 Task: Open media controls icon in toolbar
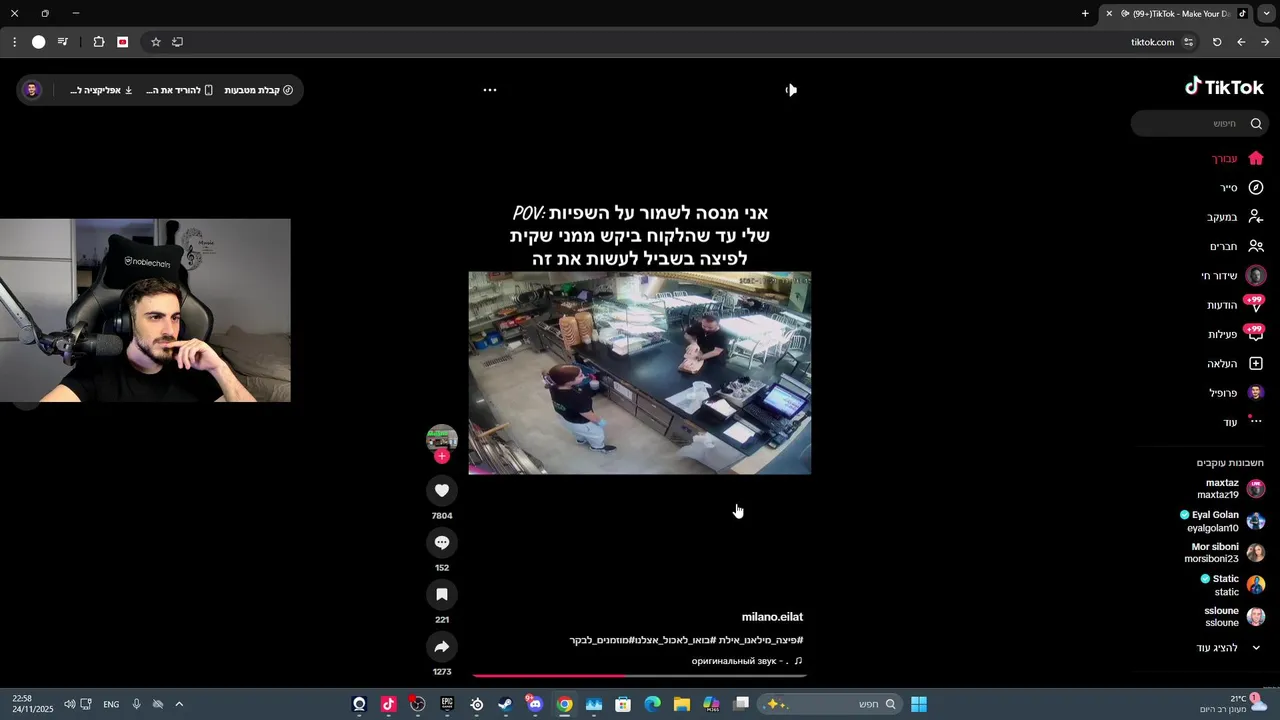[63, 42]
